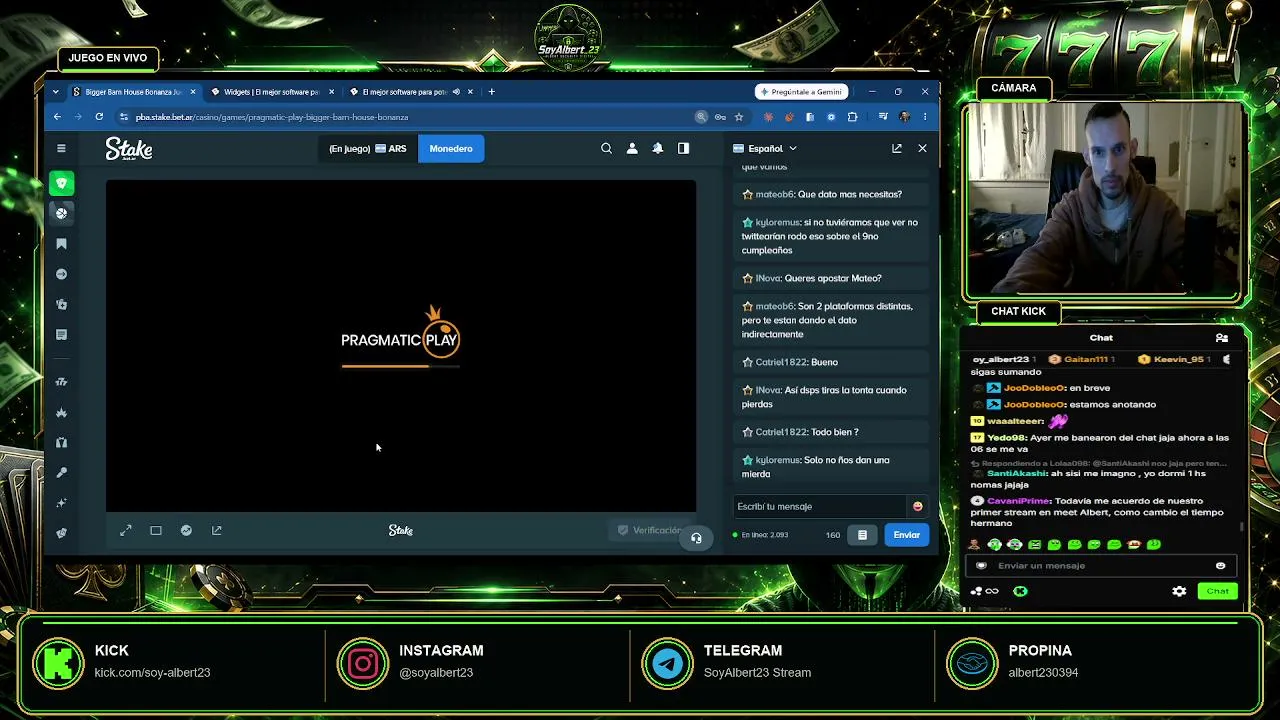
Task: Open live support headset button
Action: point(696,538)
